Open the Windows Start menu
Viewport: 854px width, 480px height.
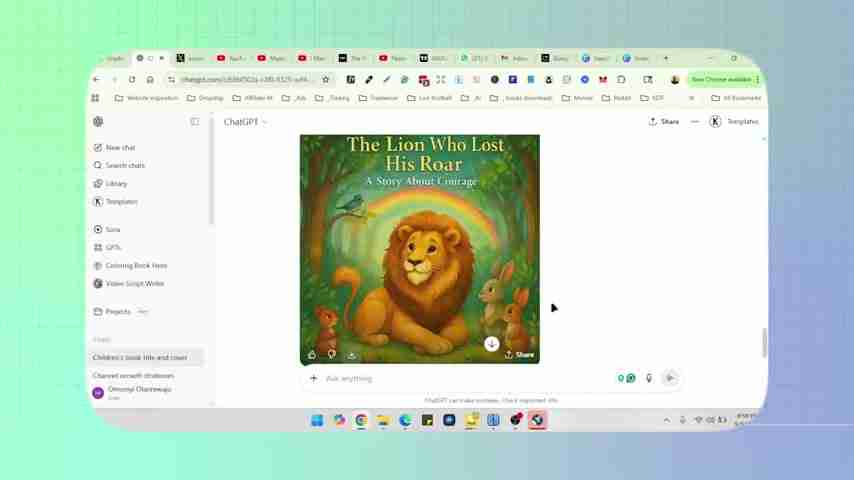pyautogui.click(x=317, y=420)
